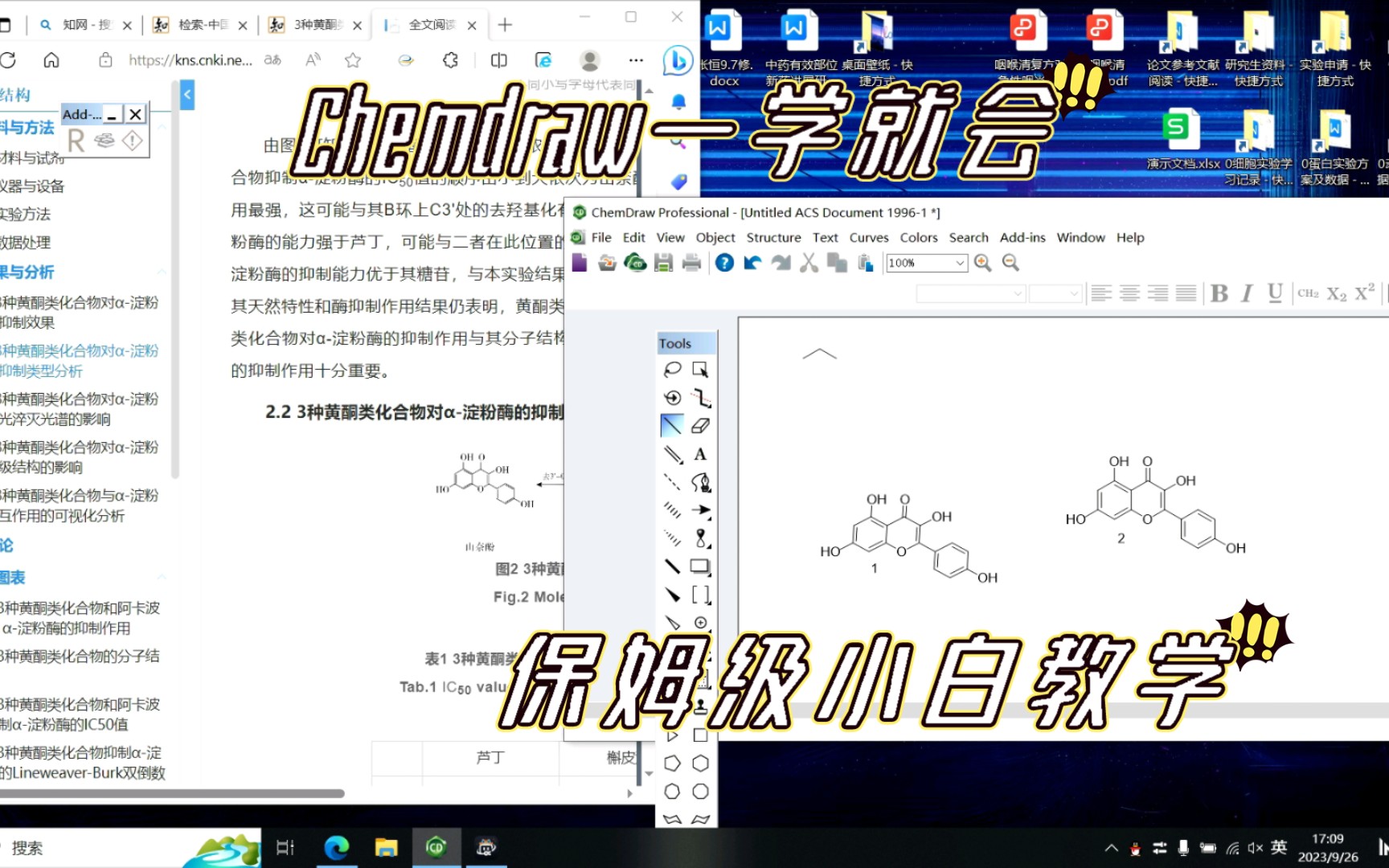
Task: Toggle Italic text formatting
Action: [1247, 293]
